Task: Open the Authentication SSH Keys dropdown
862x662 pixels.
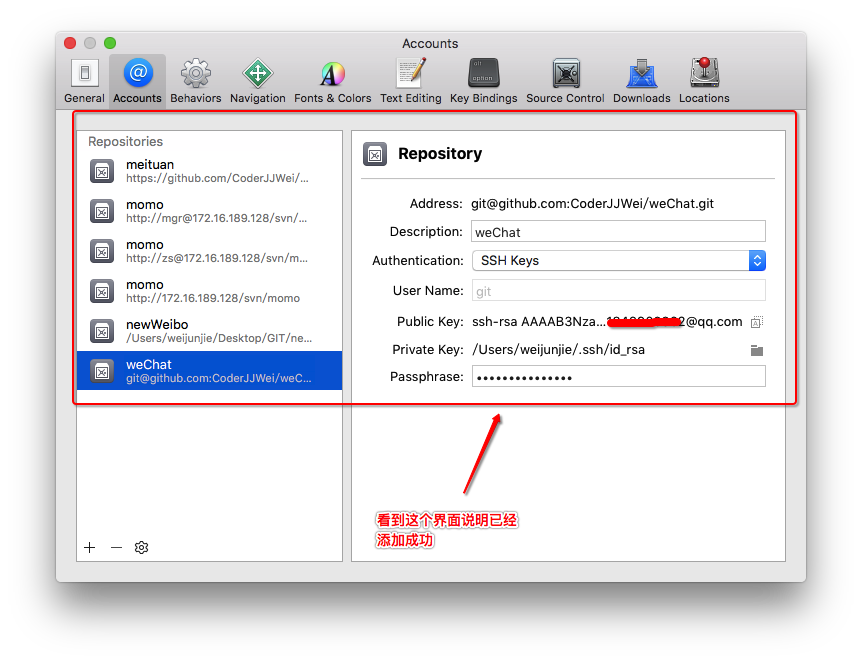Action: click(x=618, y=261)
